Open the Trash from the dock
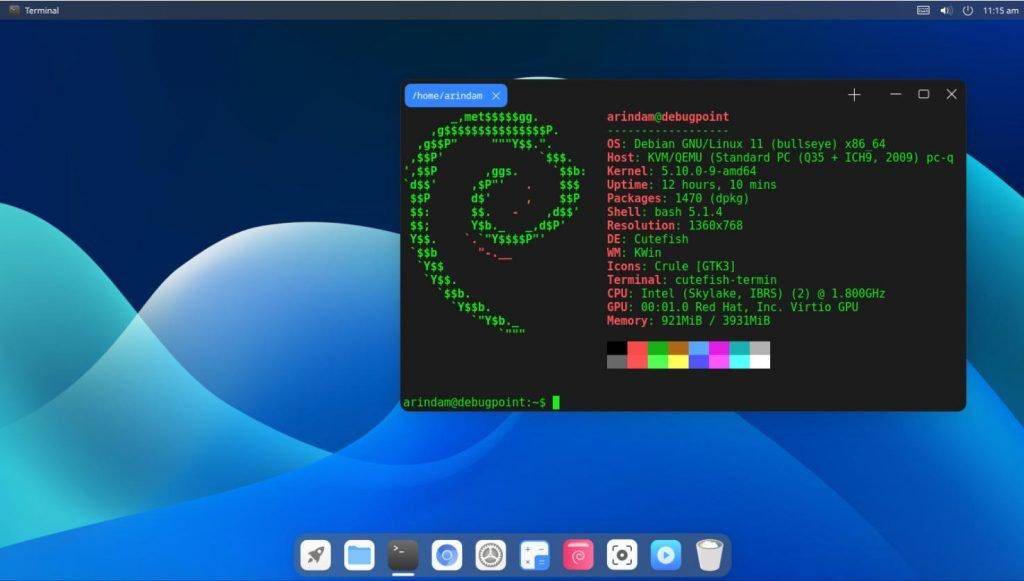Screen dimensions: 1024x581 (709, 555)
